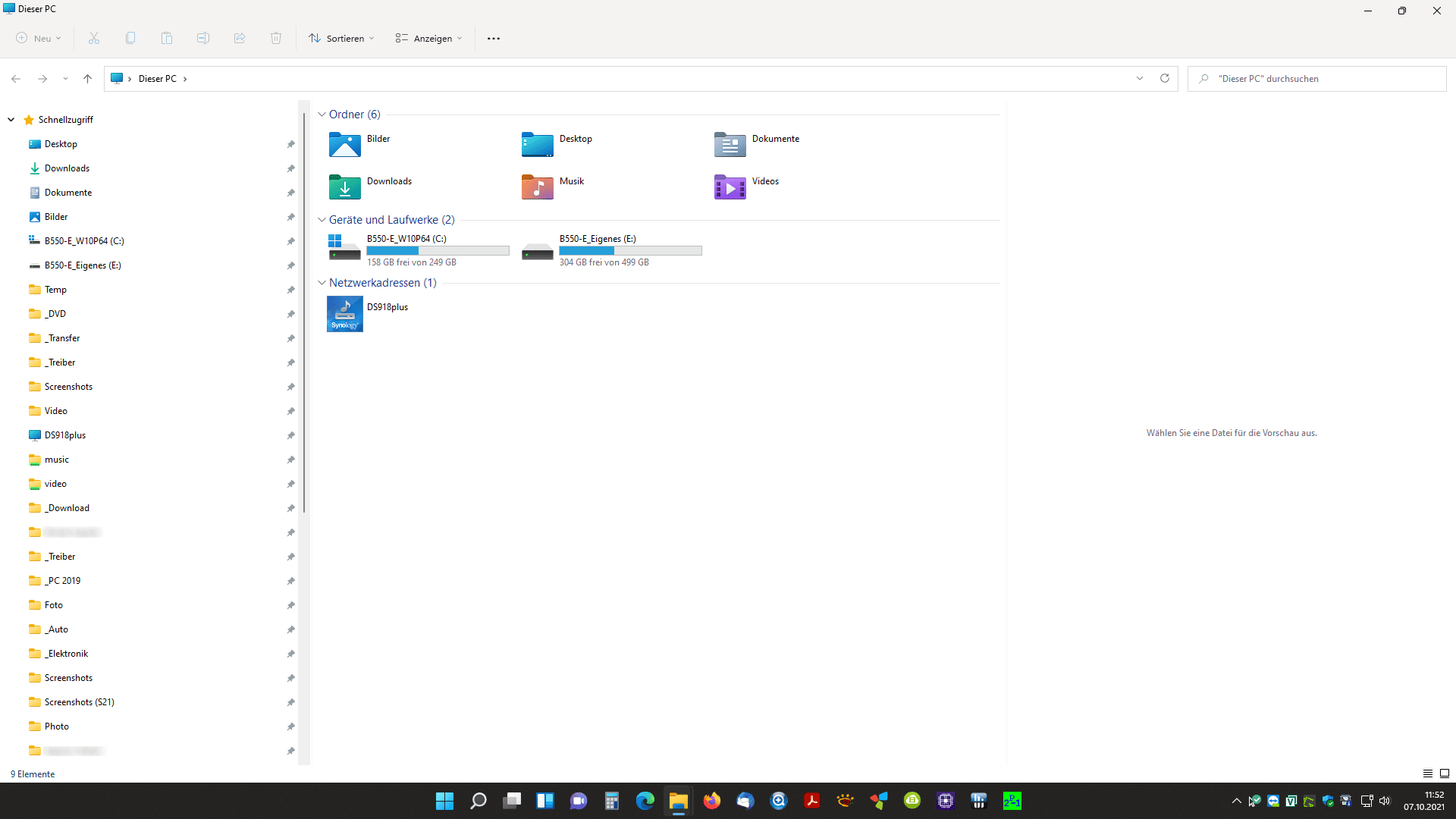Click the Paste clipboard icon
Image resolution: width=1456 pixels, height=819 pixels.
point(167,38)
